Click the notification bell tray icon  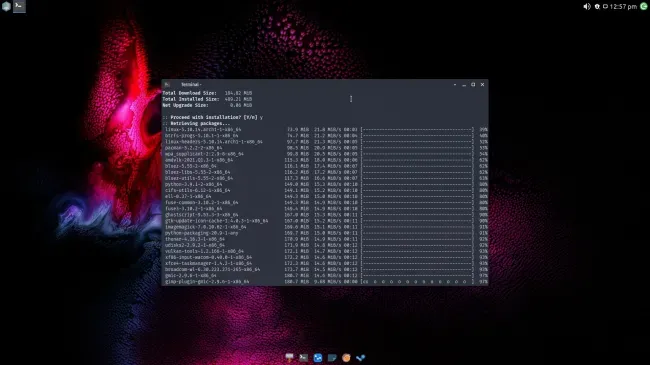point(597,6)
